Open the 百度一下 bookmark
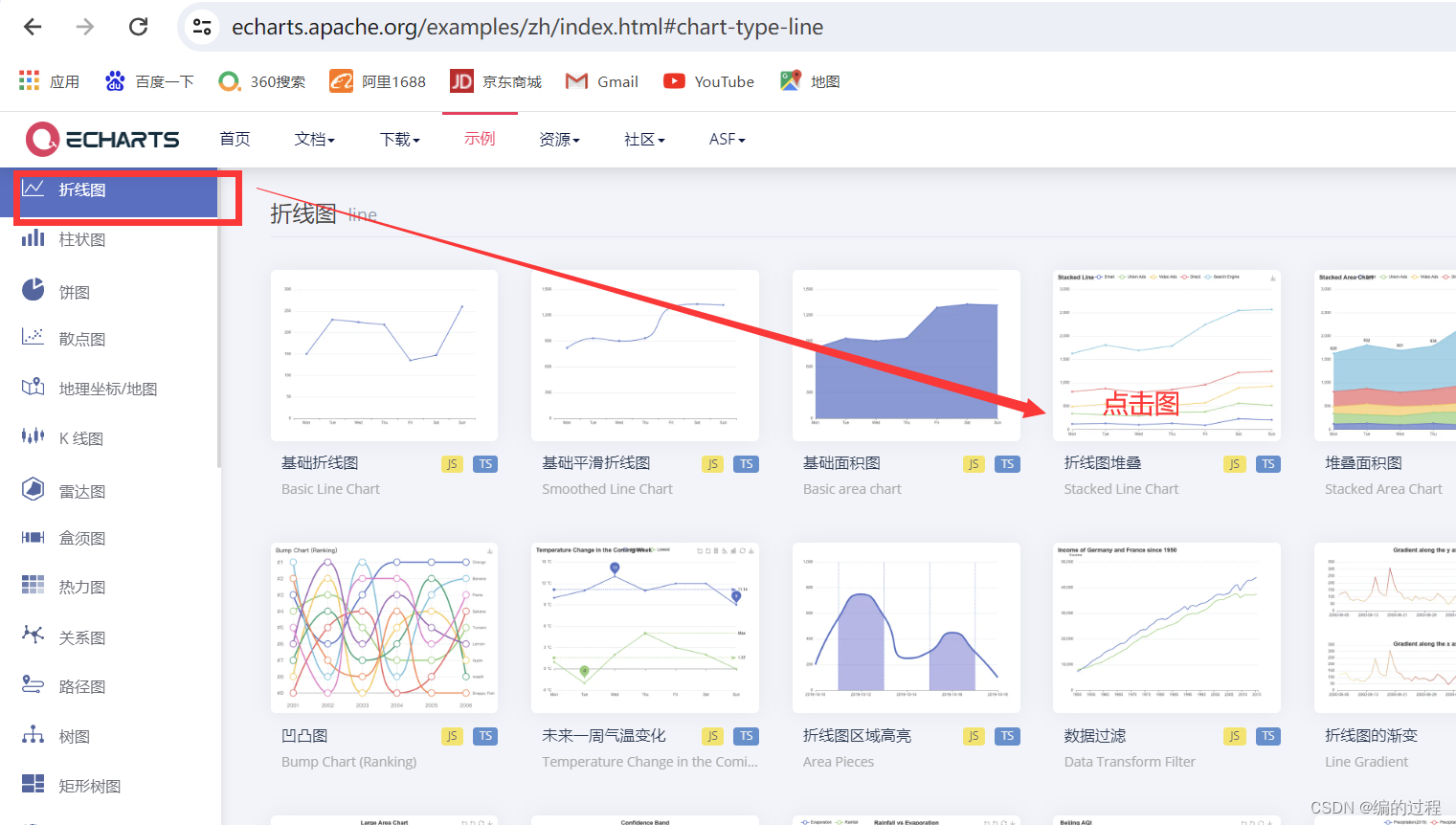 click(x=148, y=81)
